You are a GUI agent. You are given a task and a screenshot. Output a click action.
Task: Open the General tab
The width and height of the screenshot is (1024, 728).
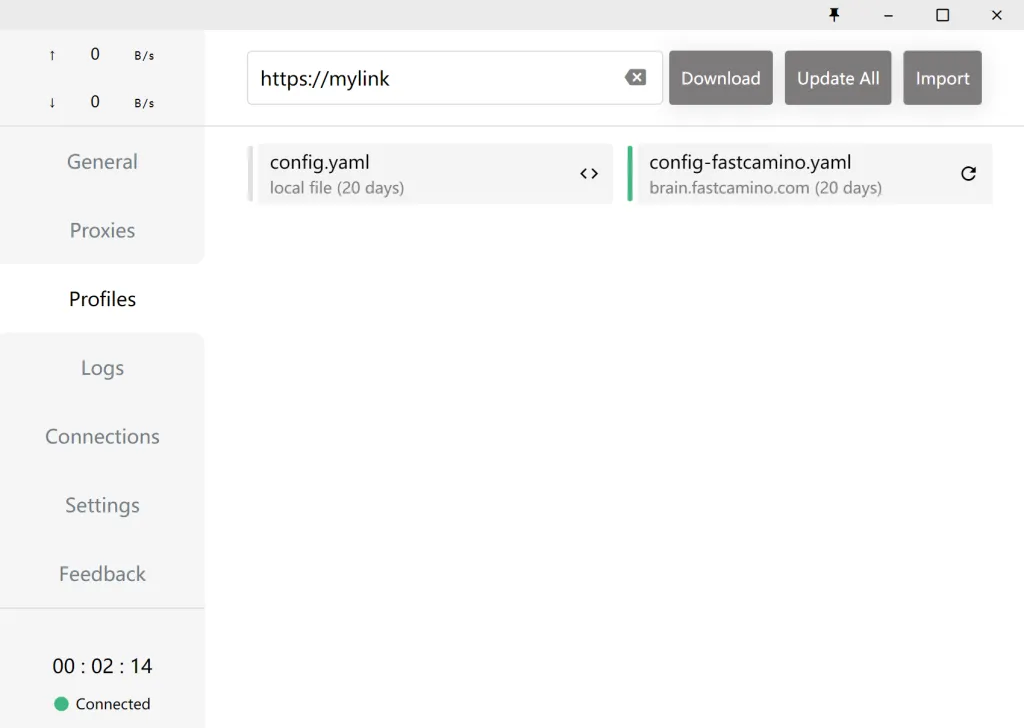102,162
